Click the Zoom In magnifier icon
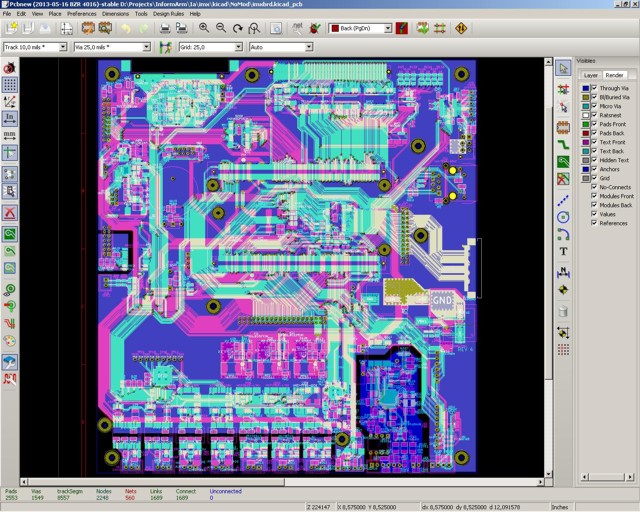The width and height of the screenshot is (640, 512). pyautogui.click(x=204, y=29)
